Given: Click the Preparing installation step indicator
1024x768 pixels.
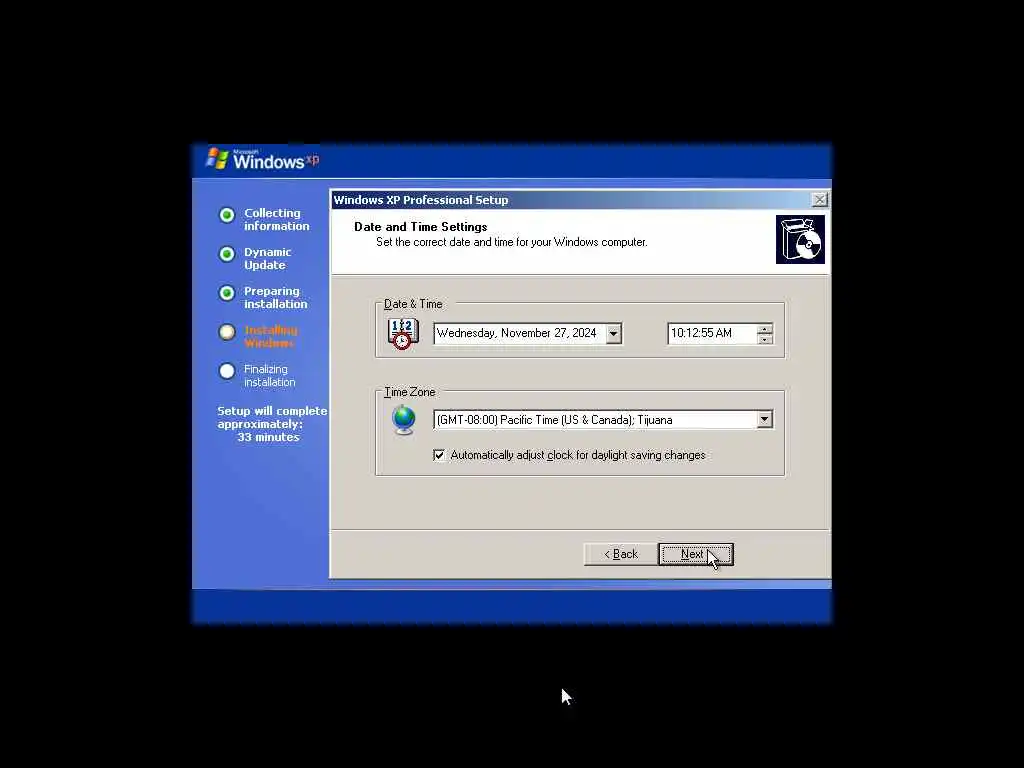Looking at the screenshot, I should [x=227, y=293].
